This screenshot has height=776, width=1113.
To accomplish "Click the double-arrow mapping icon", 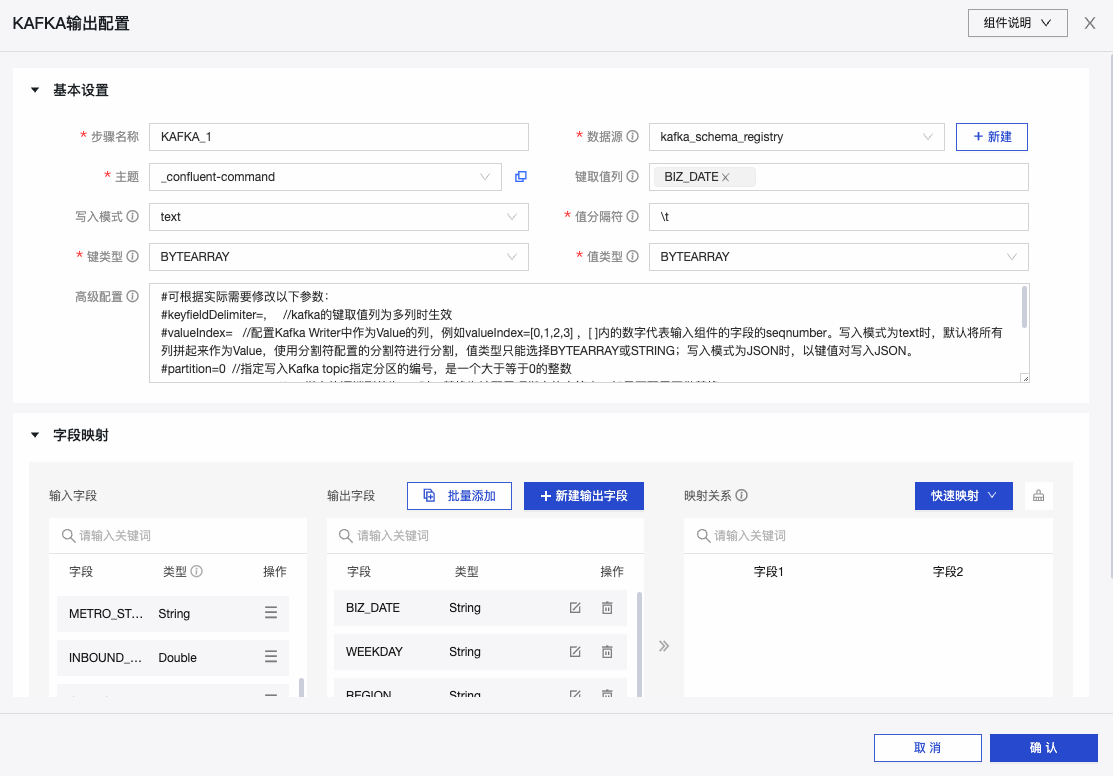I will [663, 646].
